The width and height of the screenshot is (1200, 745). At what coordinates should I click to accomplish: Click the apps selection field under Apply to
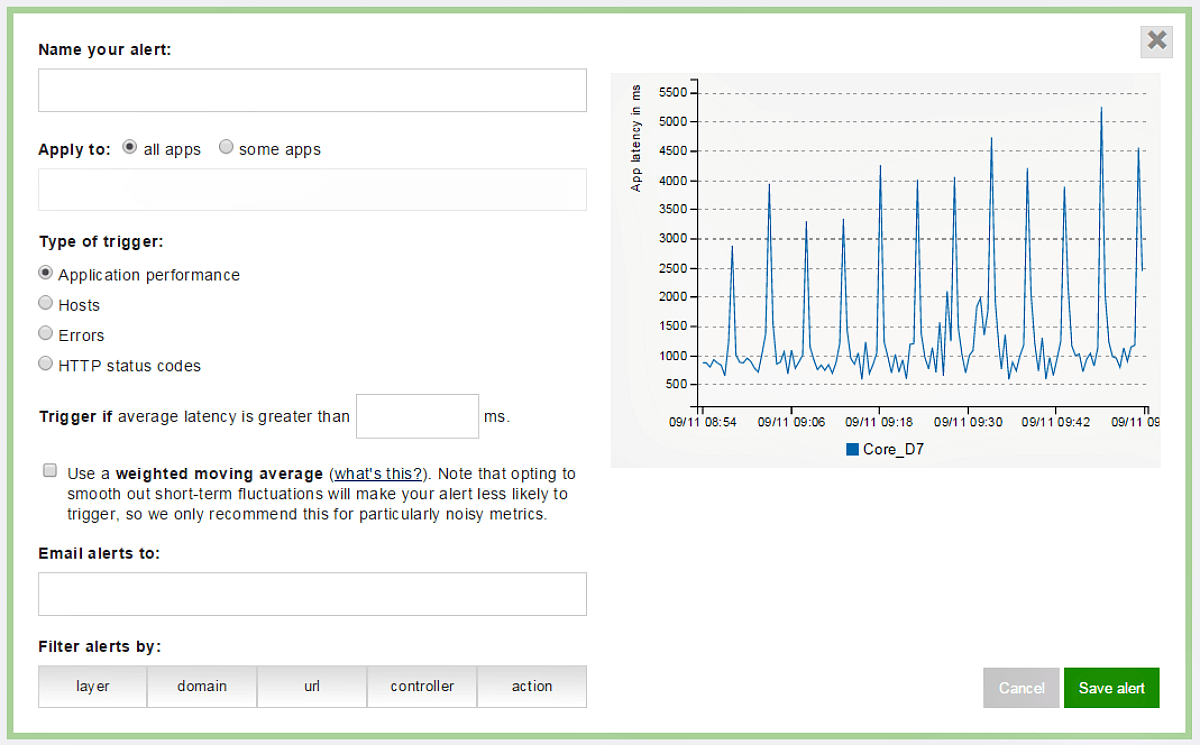(x=312, y=189)
